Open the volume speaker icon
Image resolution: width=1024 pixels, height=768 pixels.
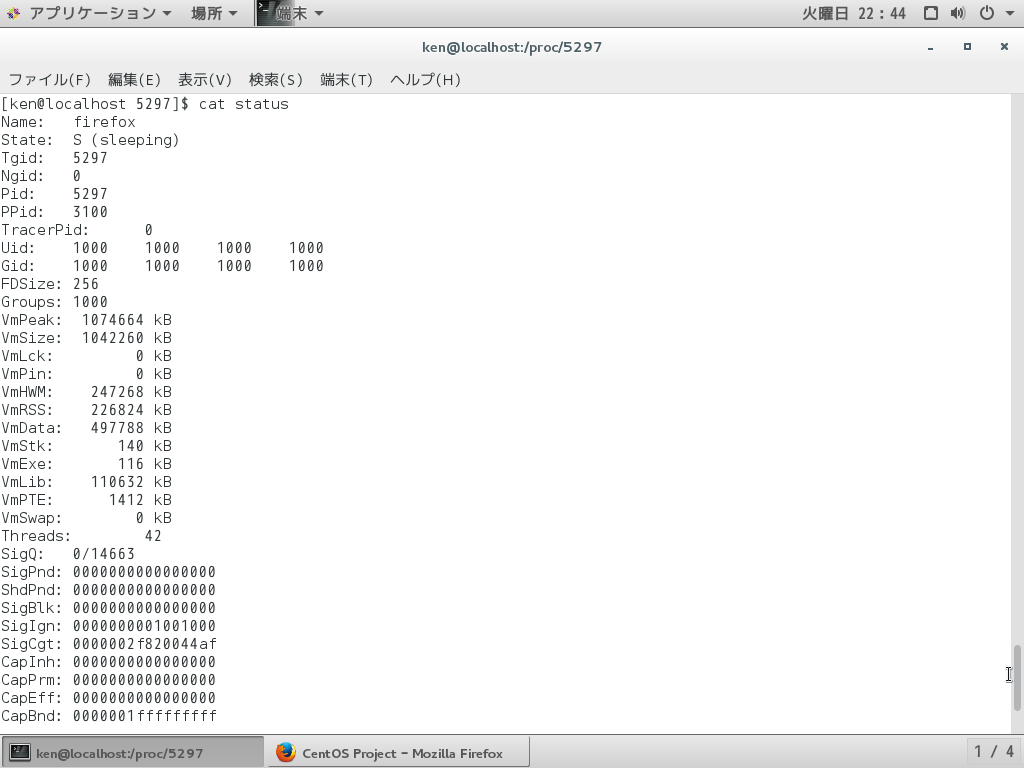(958, 13)
